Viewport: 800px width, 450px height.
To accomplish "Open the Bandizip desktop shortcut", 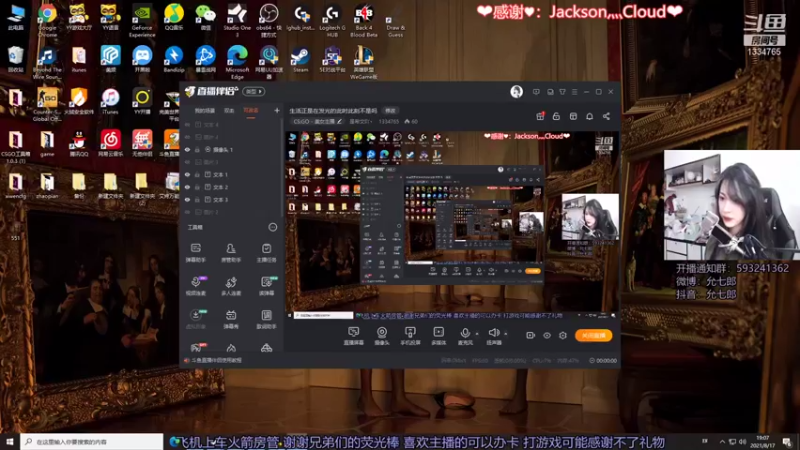I will click(x=173, y=60).
